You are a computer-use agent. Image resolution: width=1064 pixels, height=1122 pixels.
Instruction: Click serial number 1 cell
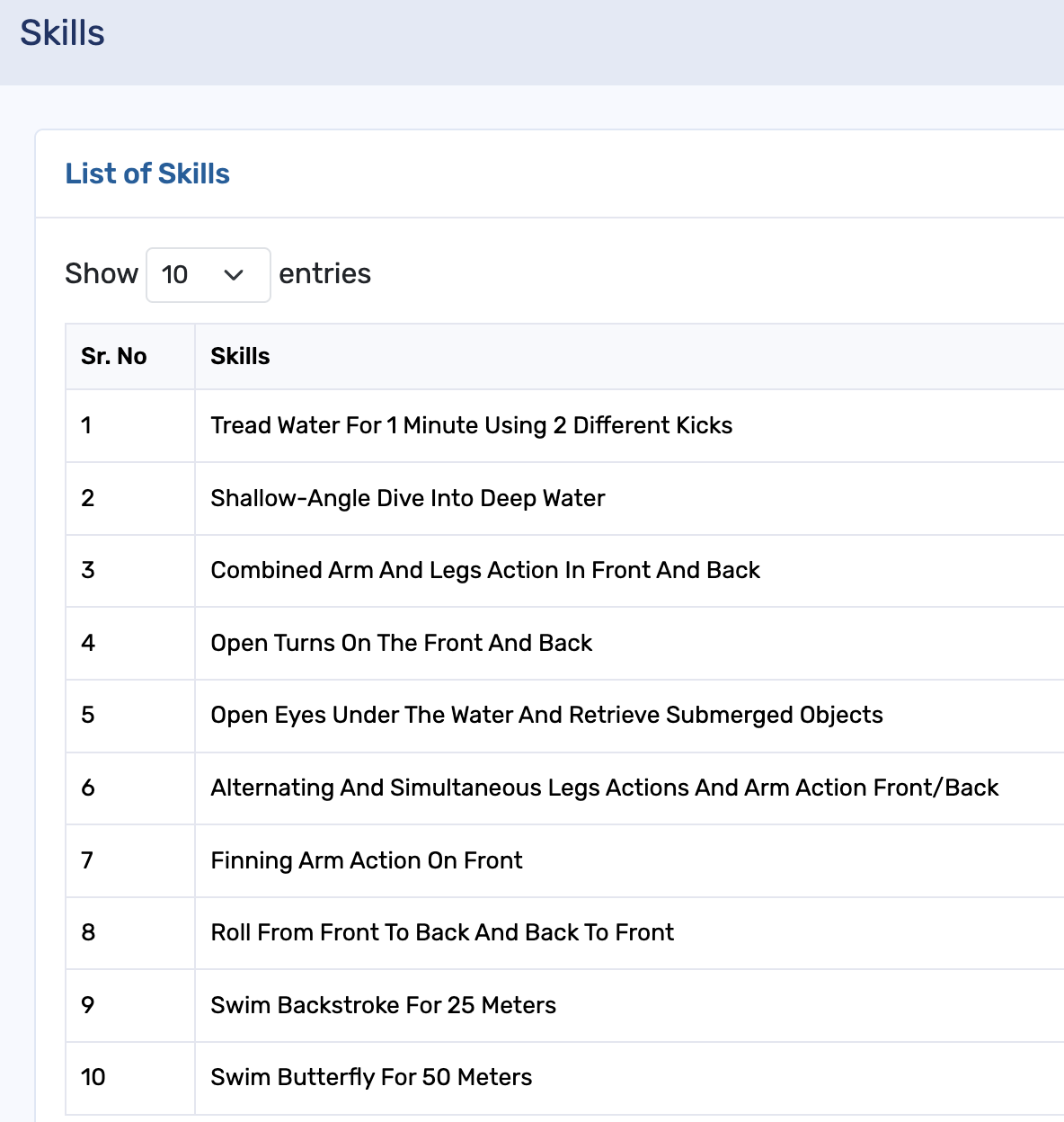pyautogui.click(x=86, y=425)
